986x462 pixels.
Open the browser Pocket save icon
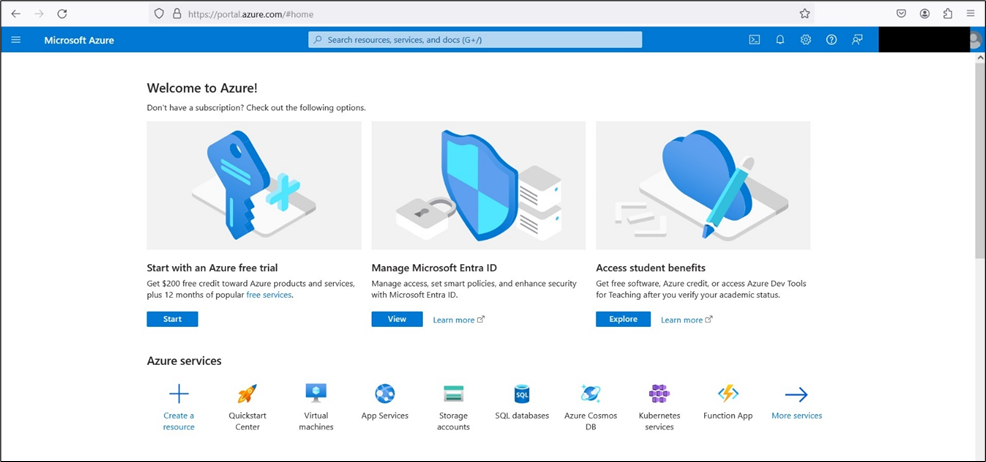point(901,13)
